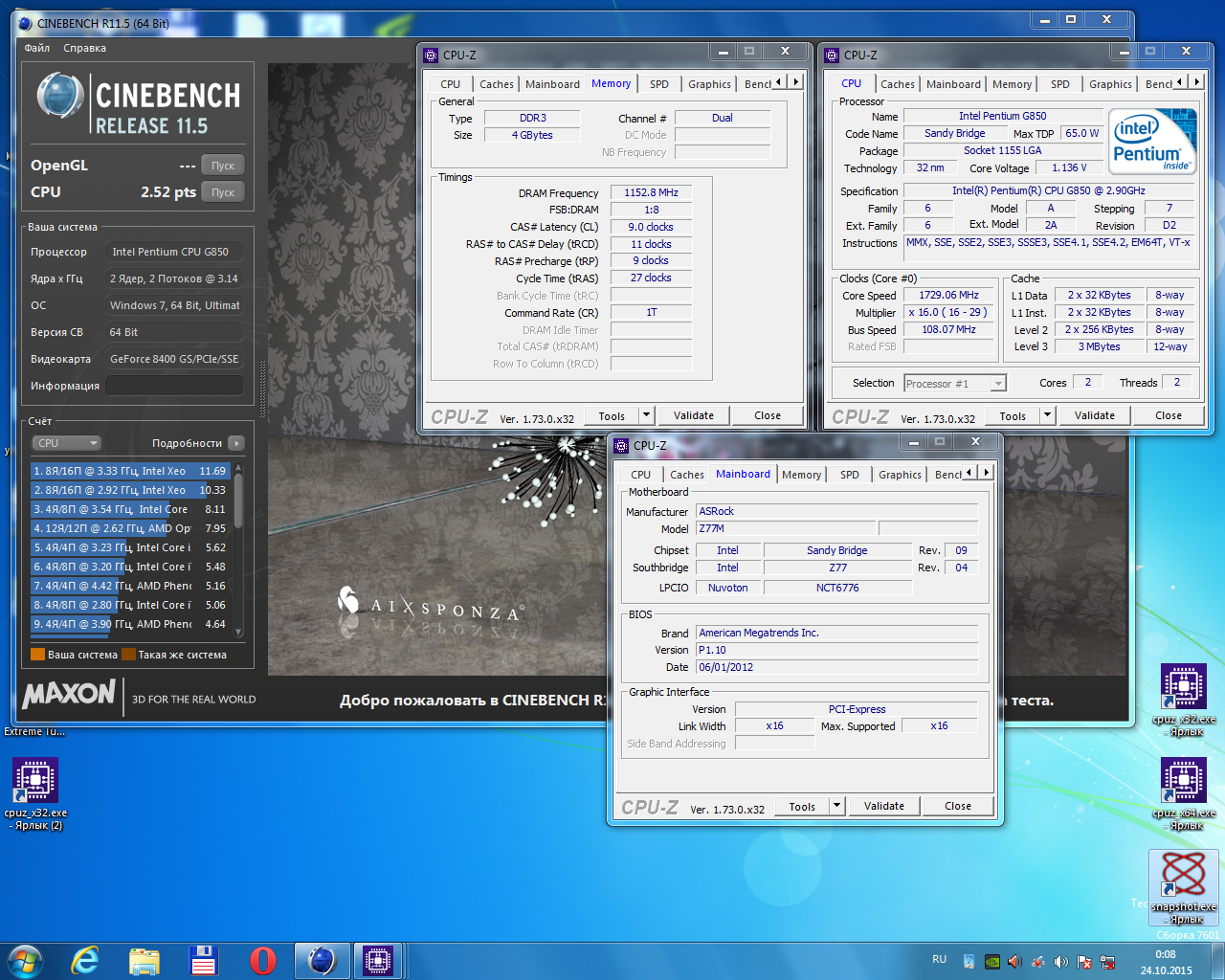The width and height of the screenshot is (1225, 980).
Task: Click Validate in the Memory window
Action: click(694, 415)
